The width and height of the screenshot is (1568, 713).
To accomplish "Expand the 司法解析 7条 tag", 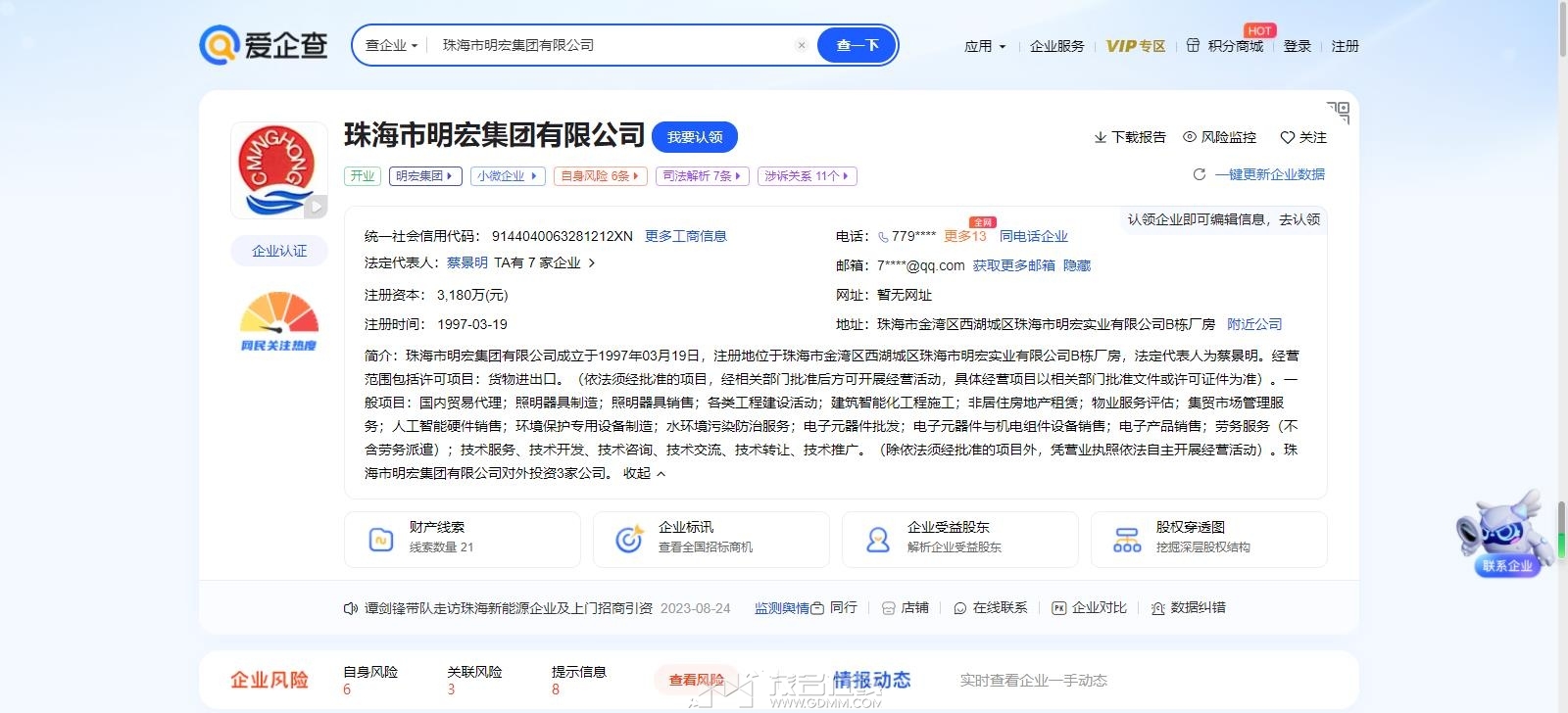I will 703,176.
